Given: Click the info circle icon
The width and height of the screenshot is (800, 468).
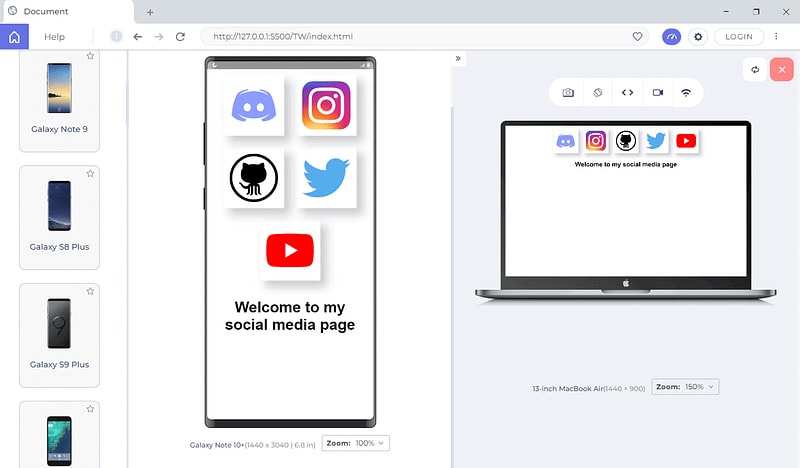Looking at the screenshot, I should click(x=116, y=36).
